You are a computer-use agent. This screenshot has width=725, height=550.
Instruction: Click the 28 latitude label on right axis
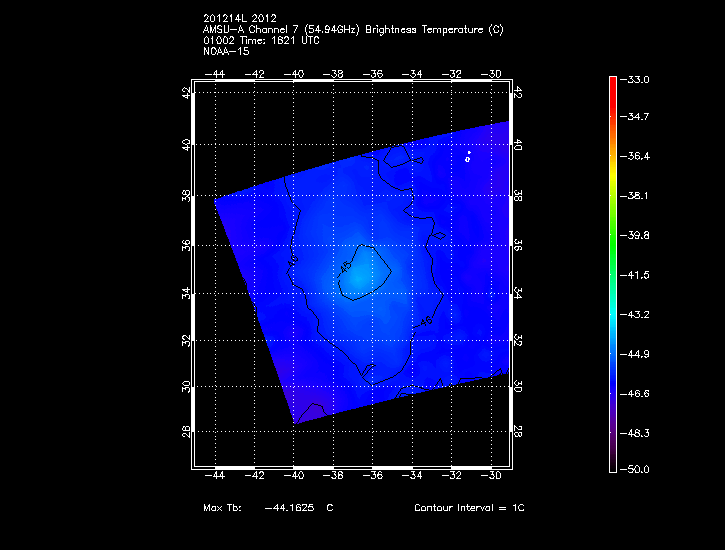click(518, 432)
